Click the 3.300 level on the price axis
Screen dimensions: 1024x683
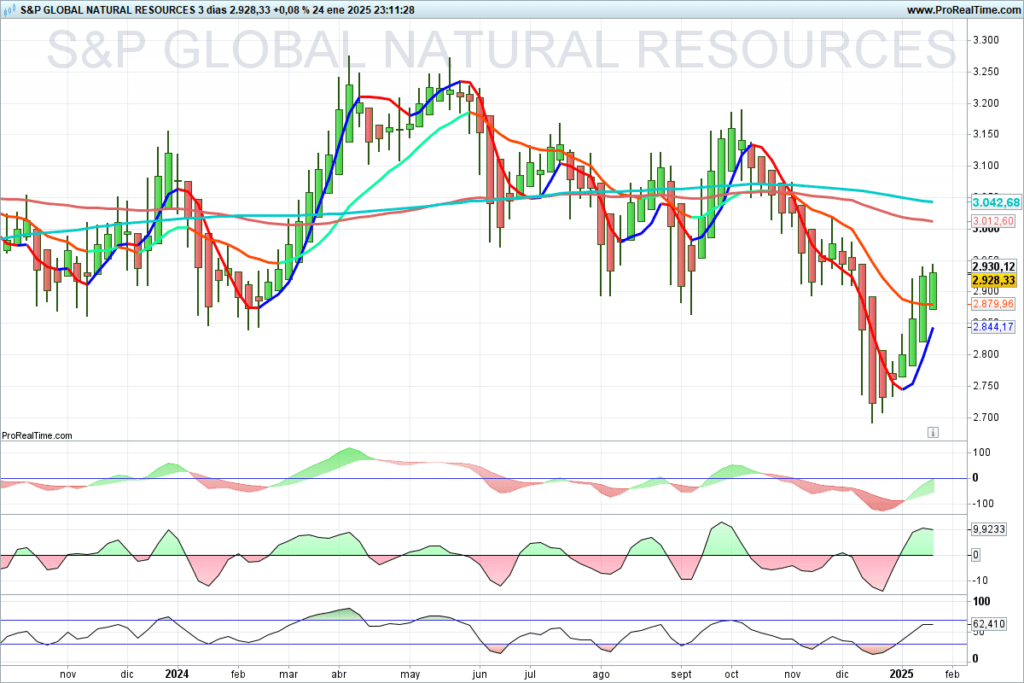point(985,40)
